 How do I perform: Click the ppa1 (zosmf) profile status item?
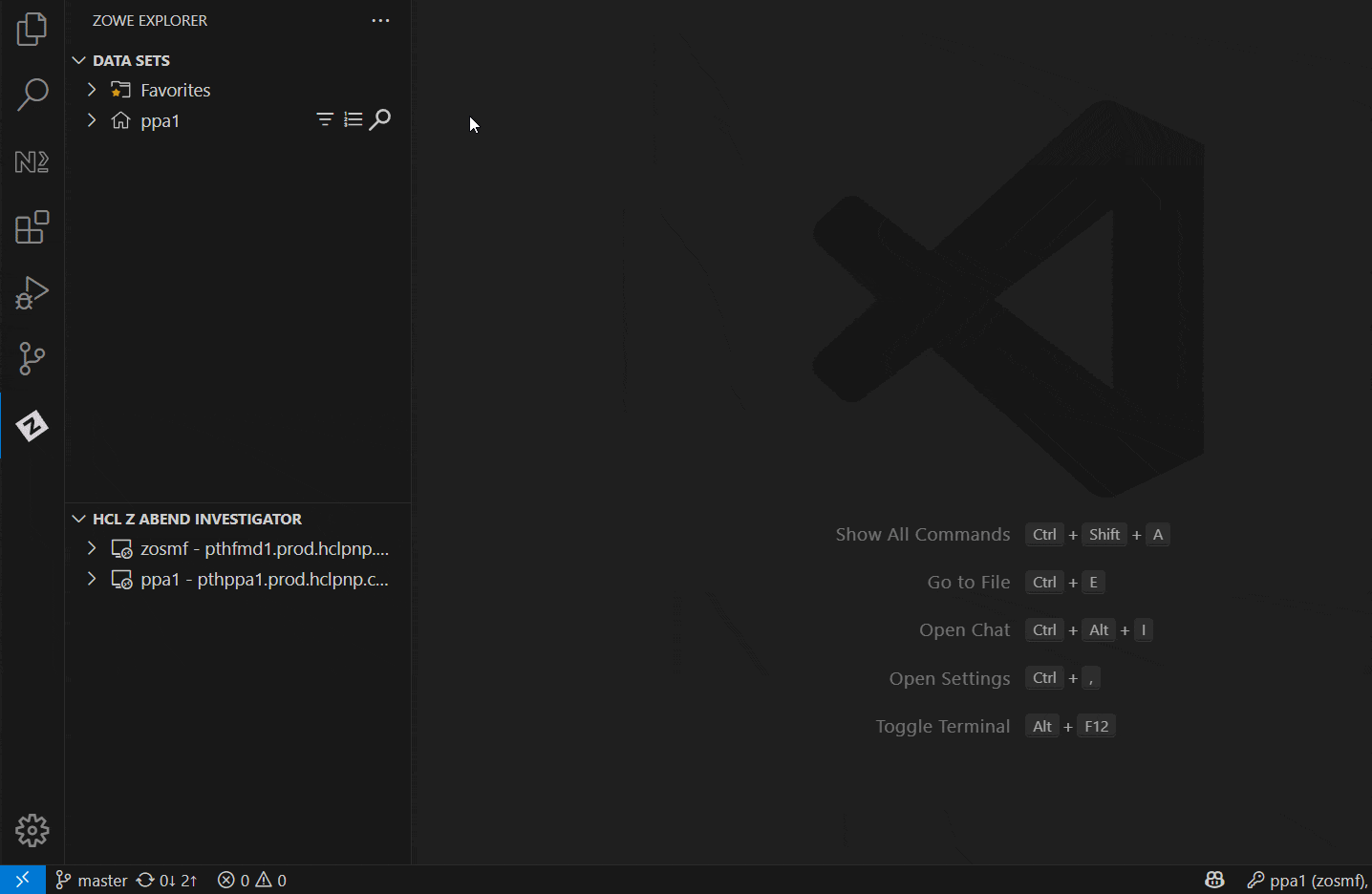click(1308, 880)
